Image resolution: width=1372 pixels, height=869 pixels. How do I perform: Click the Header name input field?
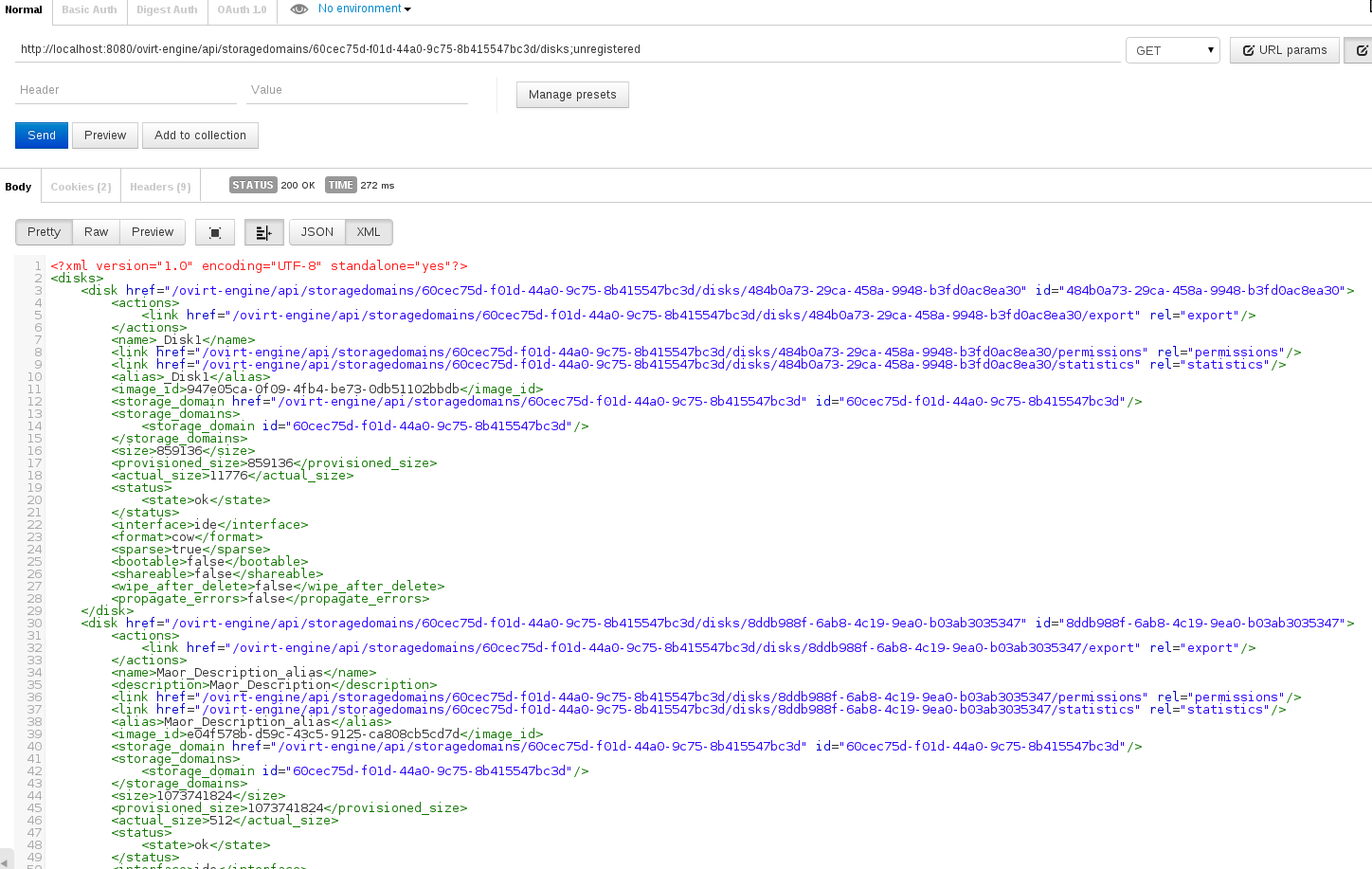tap(125, 90)
